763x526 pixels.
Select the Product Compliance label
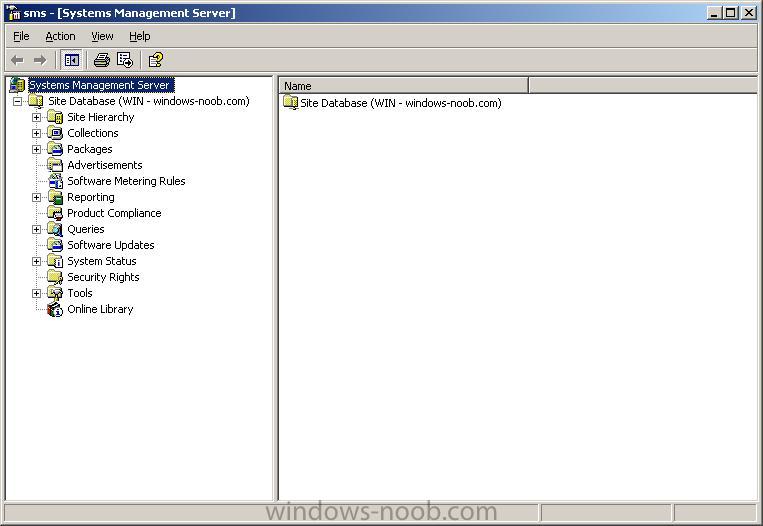[x=114, y=213]
